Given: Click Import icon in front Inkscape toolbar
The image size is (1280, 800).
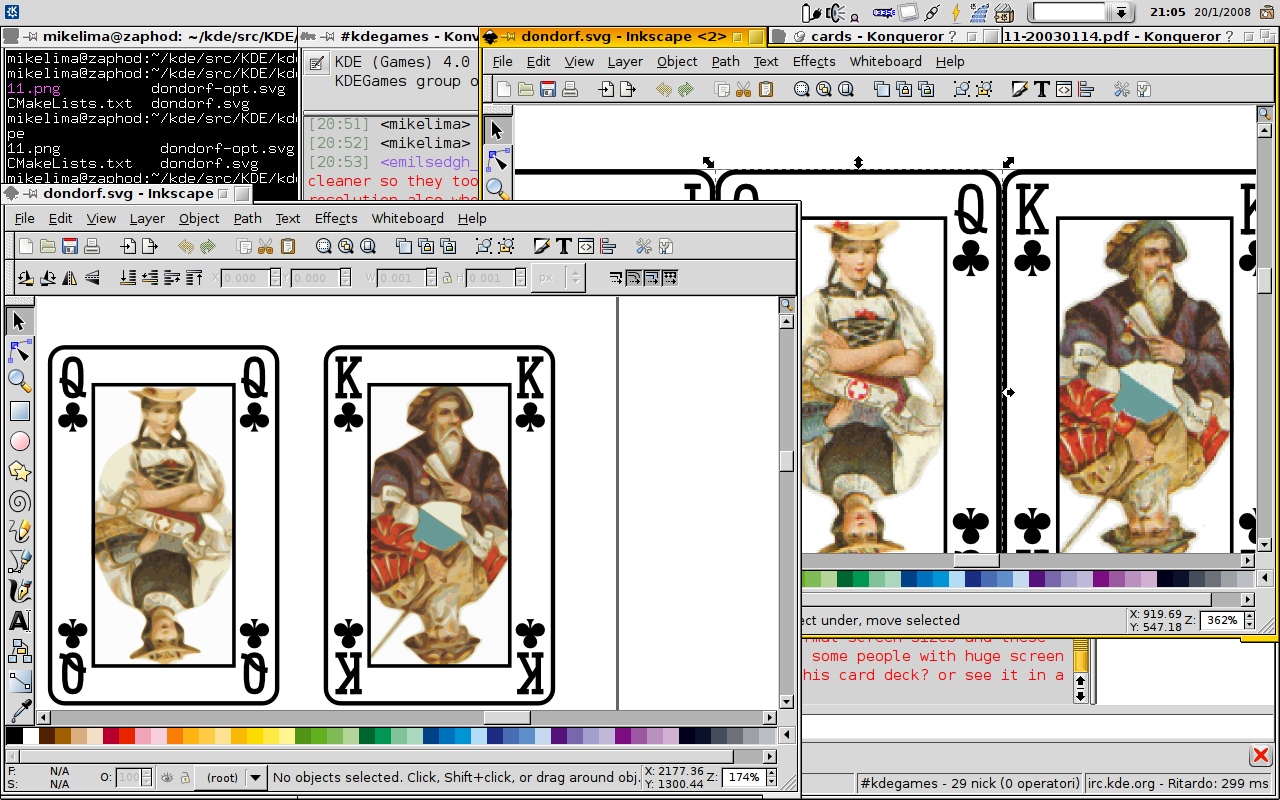Looking at the screenshot, I should click(x=129, y=246).
